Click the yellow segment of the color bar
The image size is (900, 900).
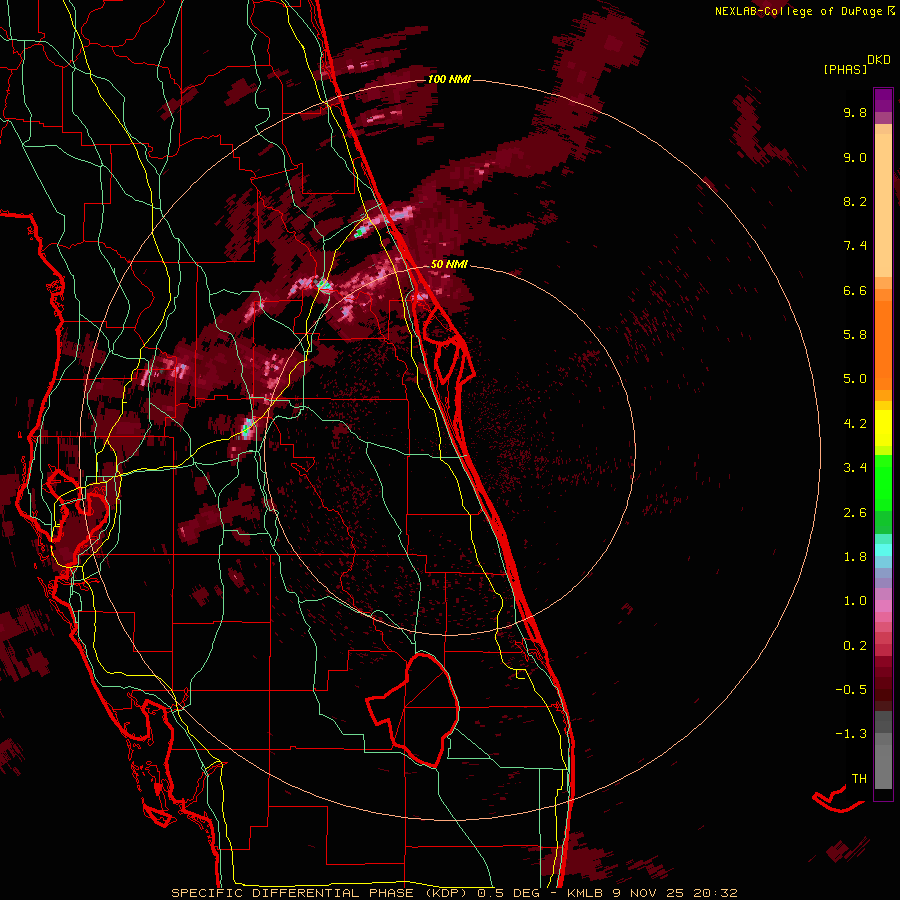tap(883, 428)
